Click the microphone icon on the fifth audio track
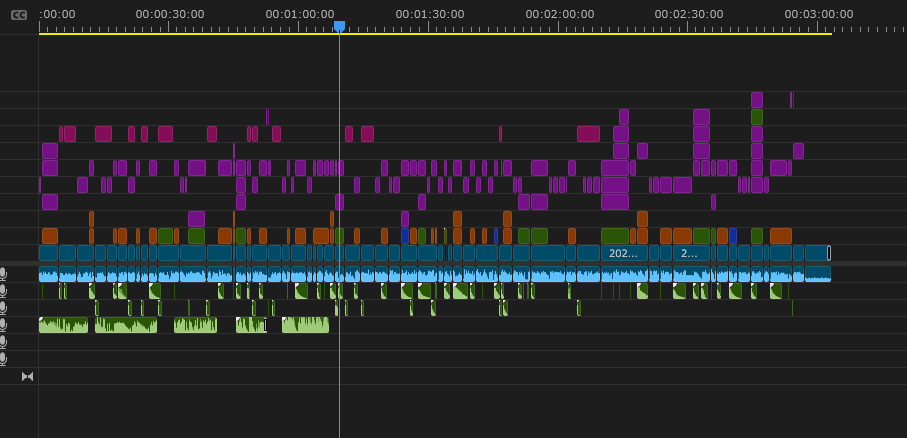This screenshot has height=438, width=907. 3,341
